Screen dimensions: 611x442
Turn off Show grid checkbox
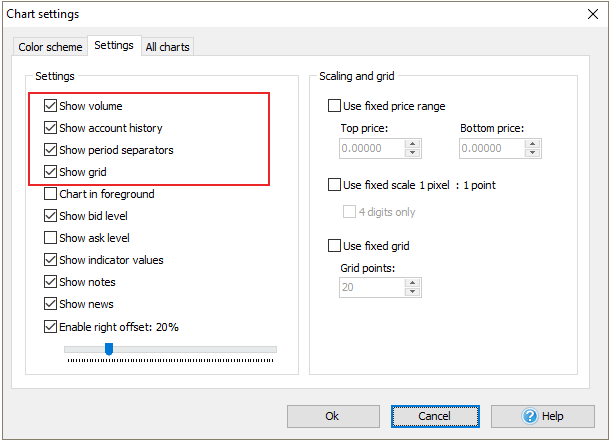[51, 172]
